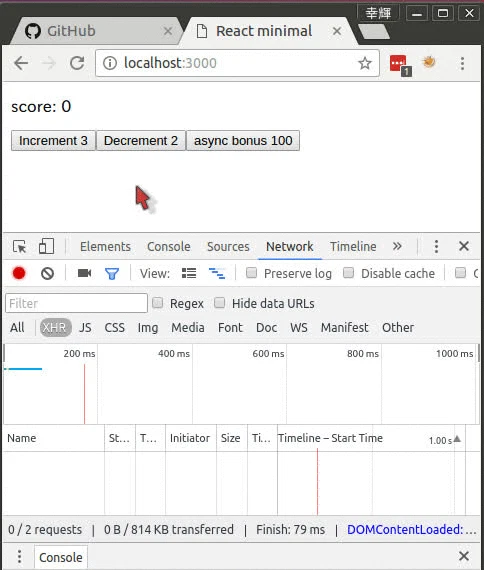Open DevTools customize three-dot menu
This screenshot has height=570, width=484.
coord(436,246)
